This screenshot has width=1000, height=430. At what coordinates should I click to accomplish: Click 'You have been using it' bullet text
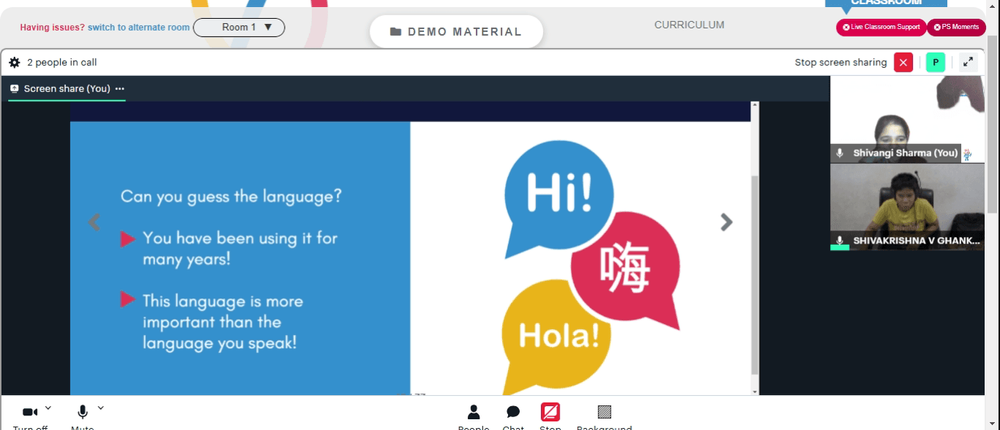pyautogui.click(x=240, y=249)
